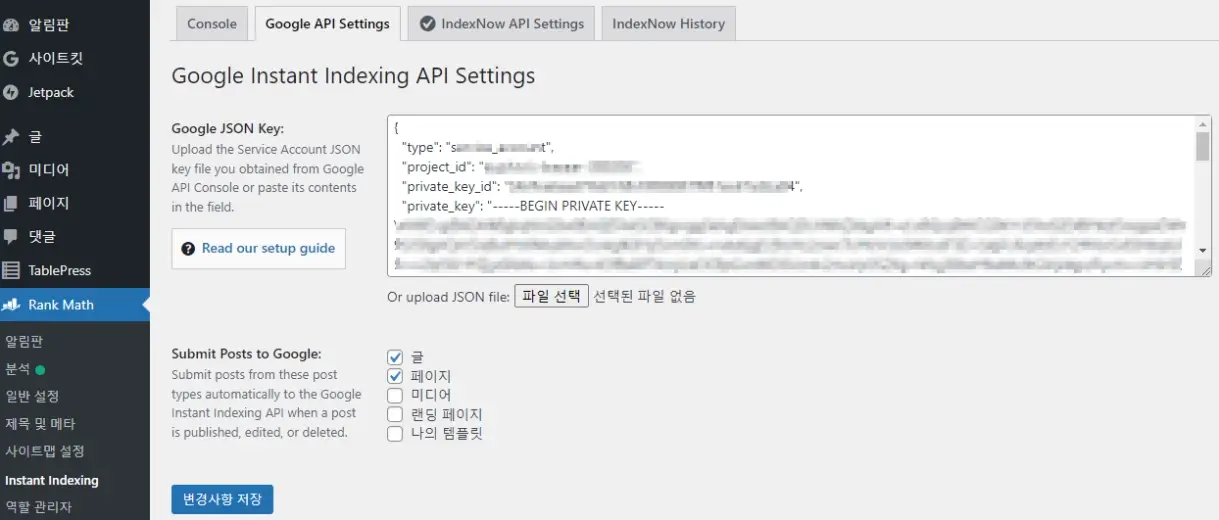Click the 사이트킷 Google icon

coord(11,59)
